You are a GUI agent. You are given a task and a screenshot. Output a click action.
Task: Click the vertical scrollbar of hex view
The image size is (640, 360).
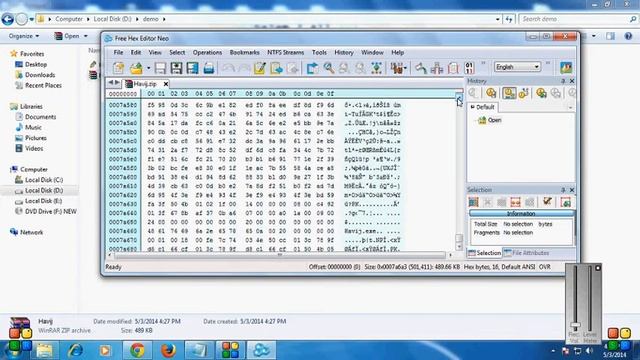click(459, 171)
